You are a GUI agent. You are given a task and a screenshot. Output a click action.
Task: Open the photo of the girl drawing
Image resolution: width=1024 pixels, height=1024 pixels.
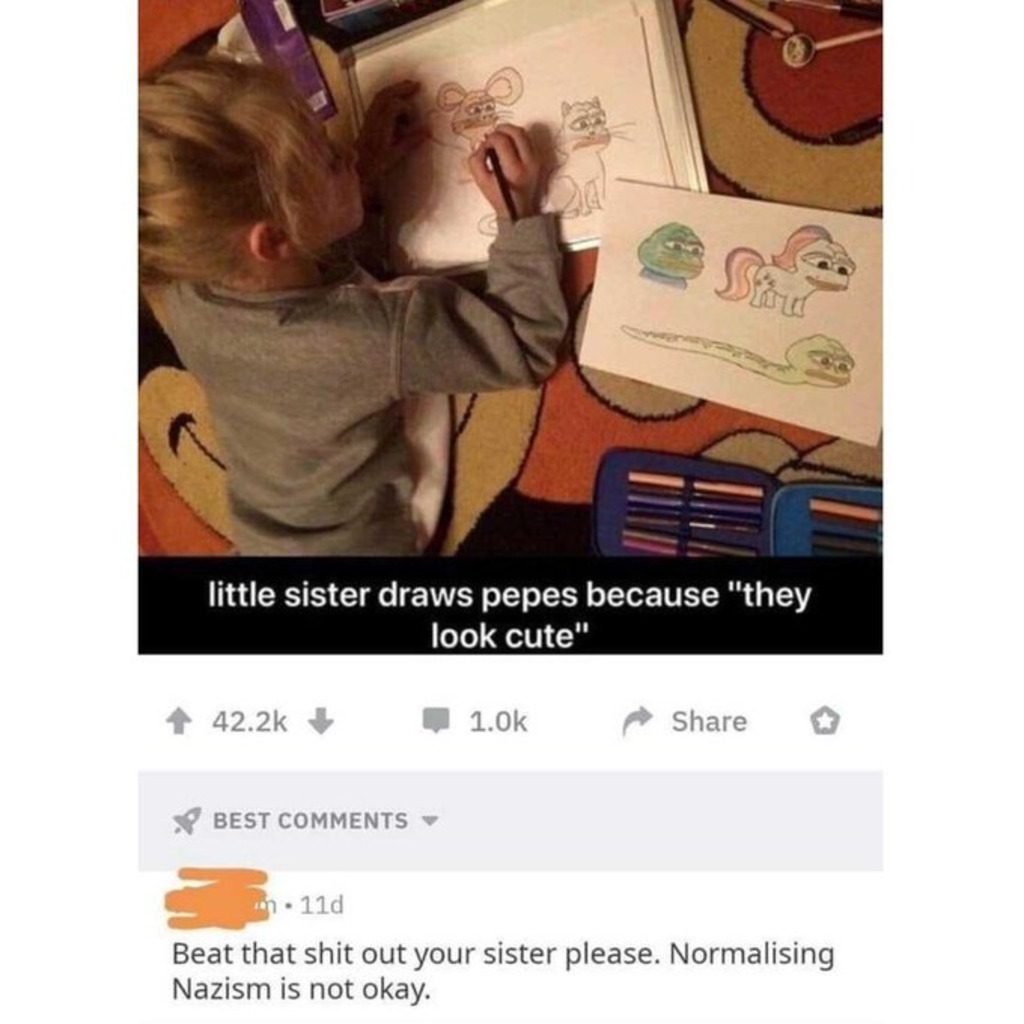[x=510, y=278]
